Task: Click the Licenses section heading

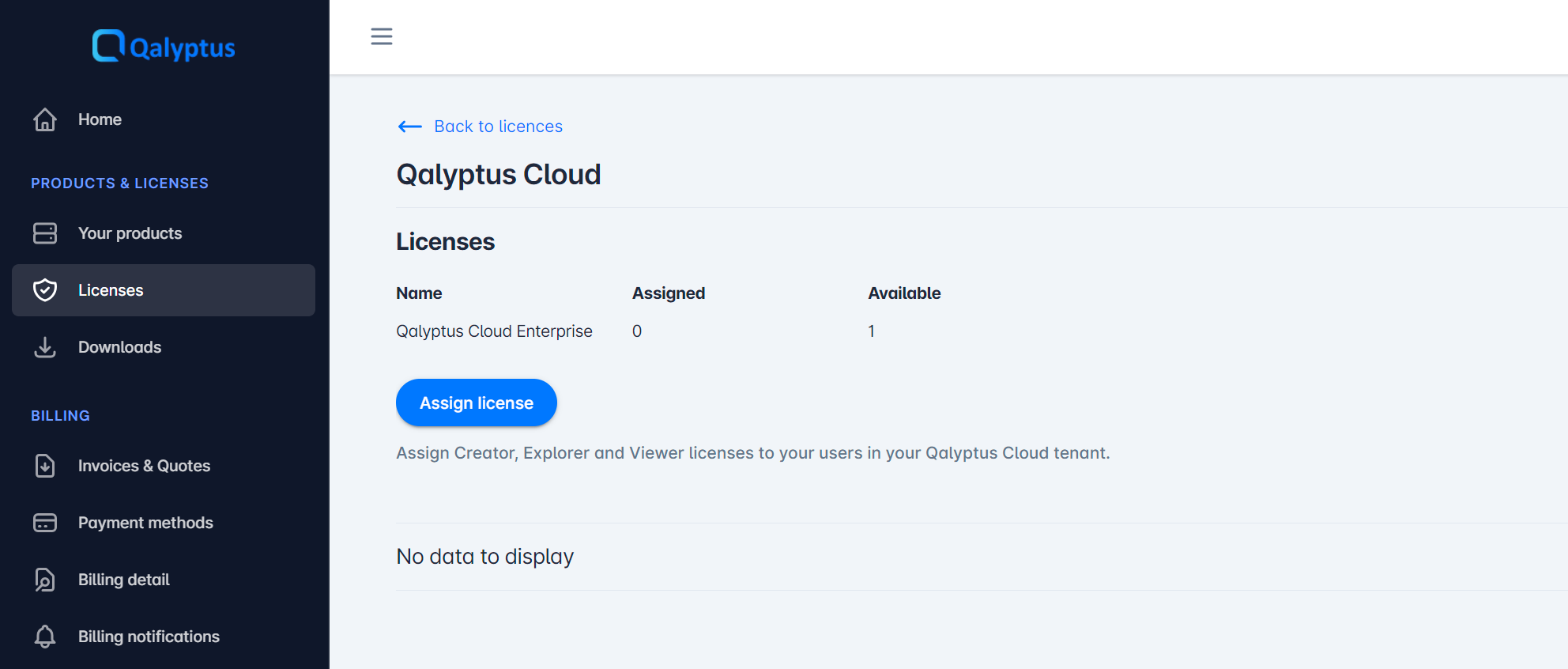Action: coord(445,242)
